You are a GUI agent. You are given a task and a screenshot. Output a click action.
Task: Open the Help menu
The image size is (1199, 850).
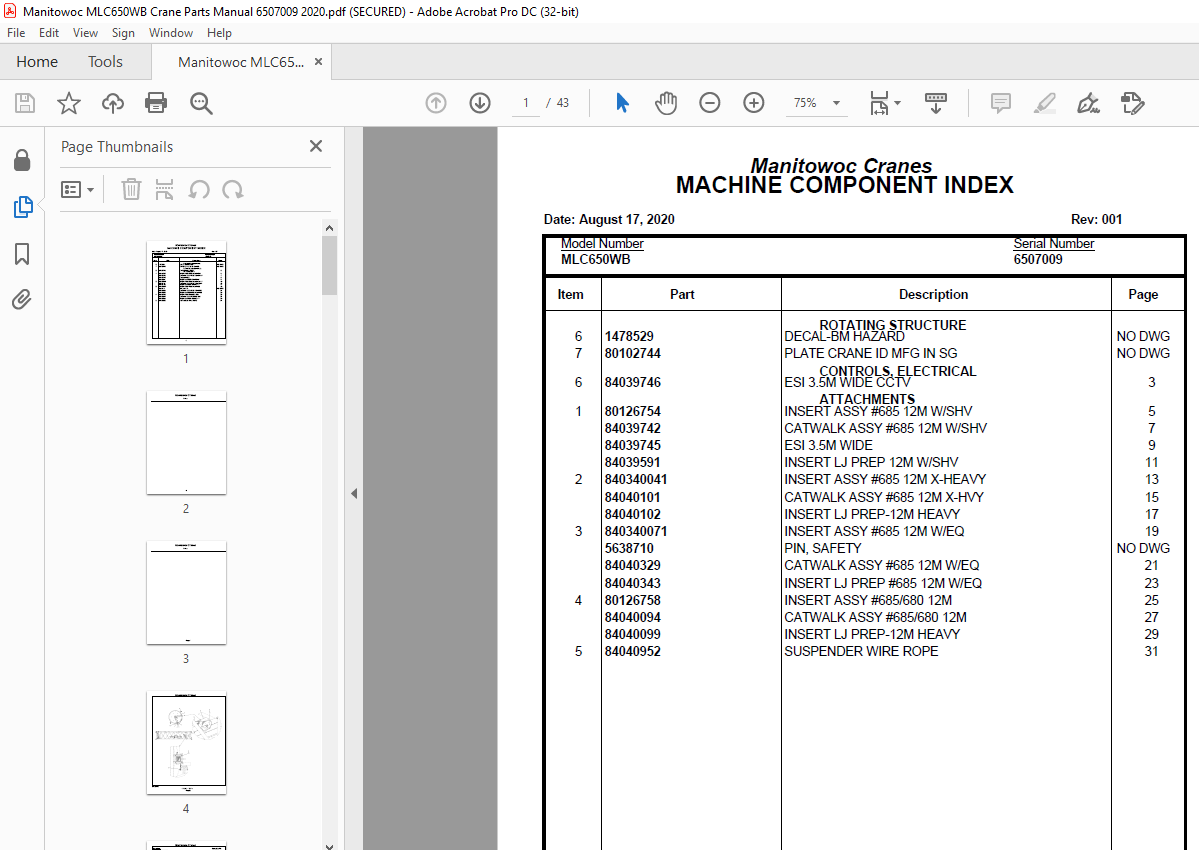tap(219, 33)
